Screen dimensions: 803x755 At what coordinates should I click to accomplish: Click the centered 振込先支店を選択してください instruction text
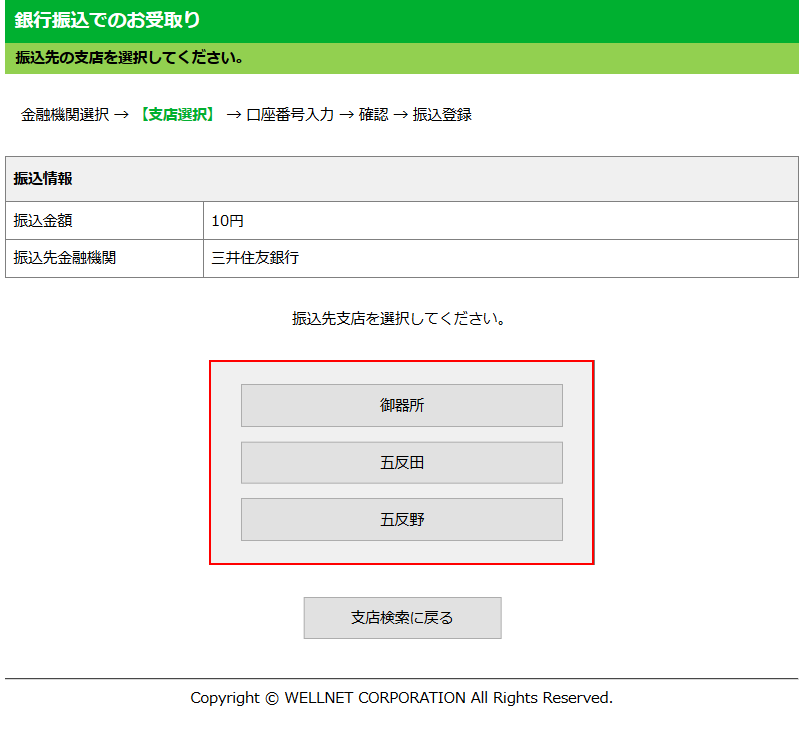(x=401, y=319)
